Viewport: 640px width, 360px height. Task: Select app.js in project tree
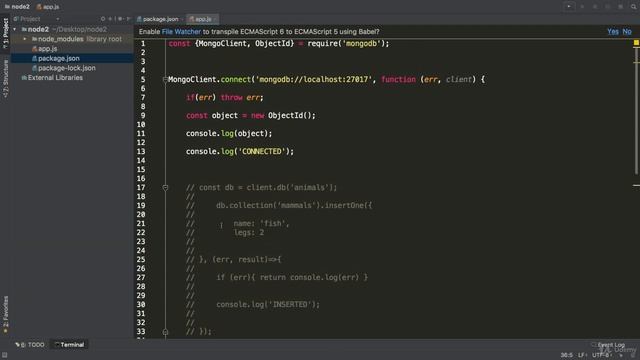tap(47, 49)
